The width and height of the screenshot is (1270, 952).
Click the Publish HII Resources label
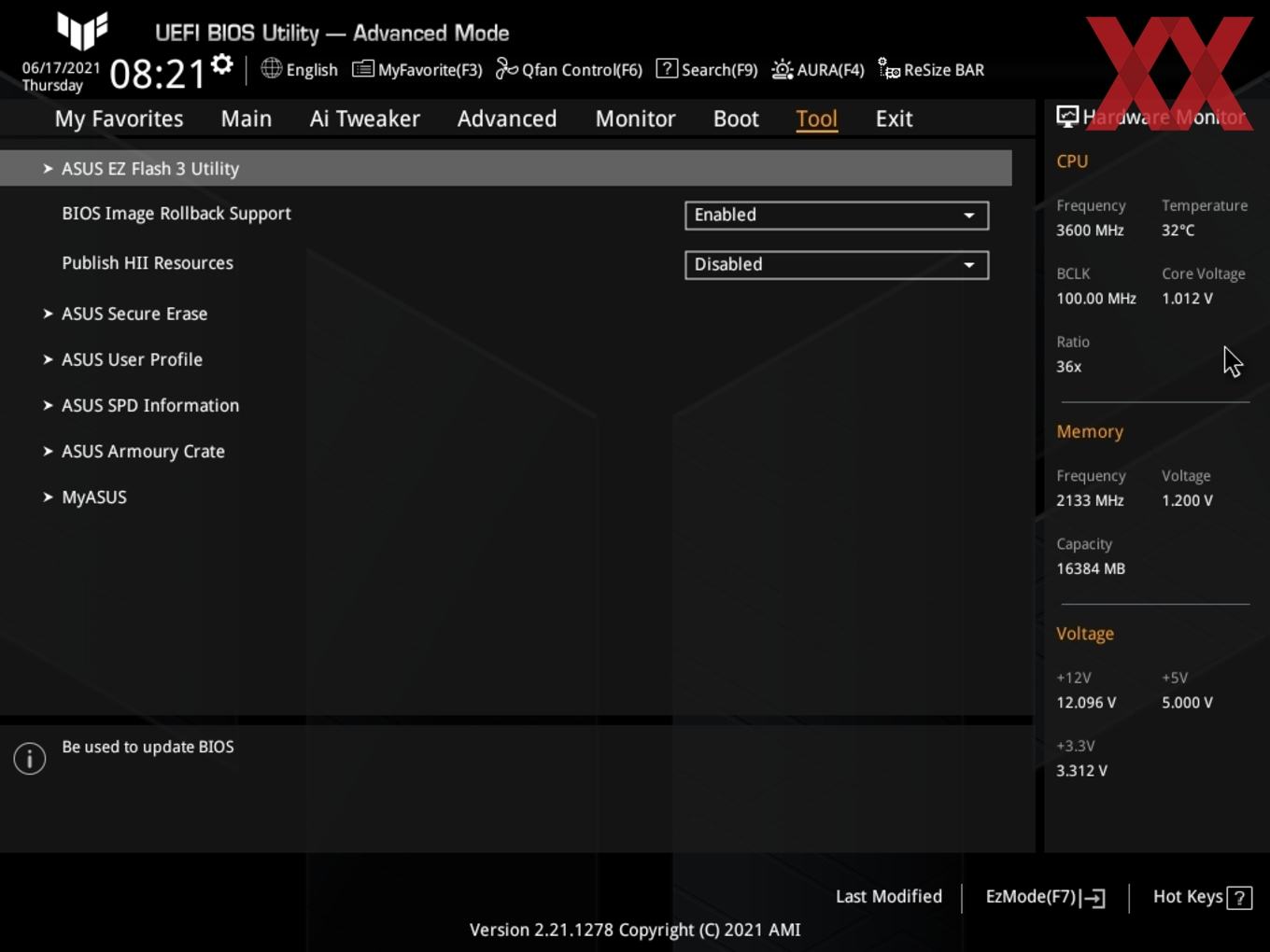[148, 262]
